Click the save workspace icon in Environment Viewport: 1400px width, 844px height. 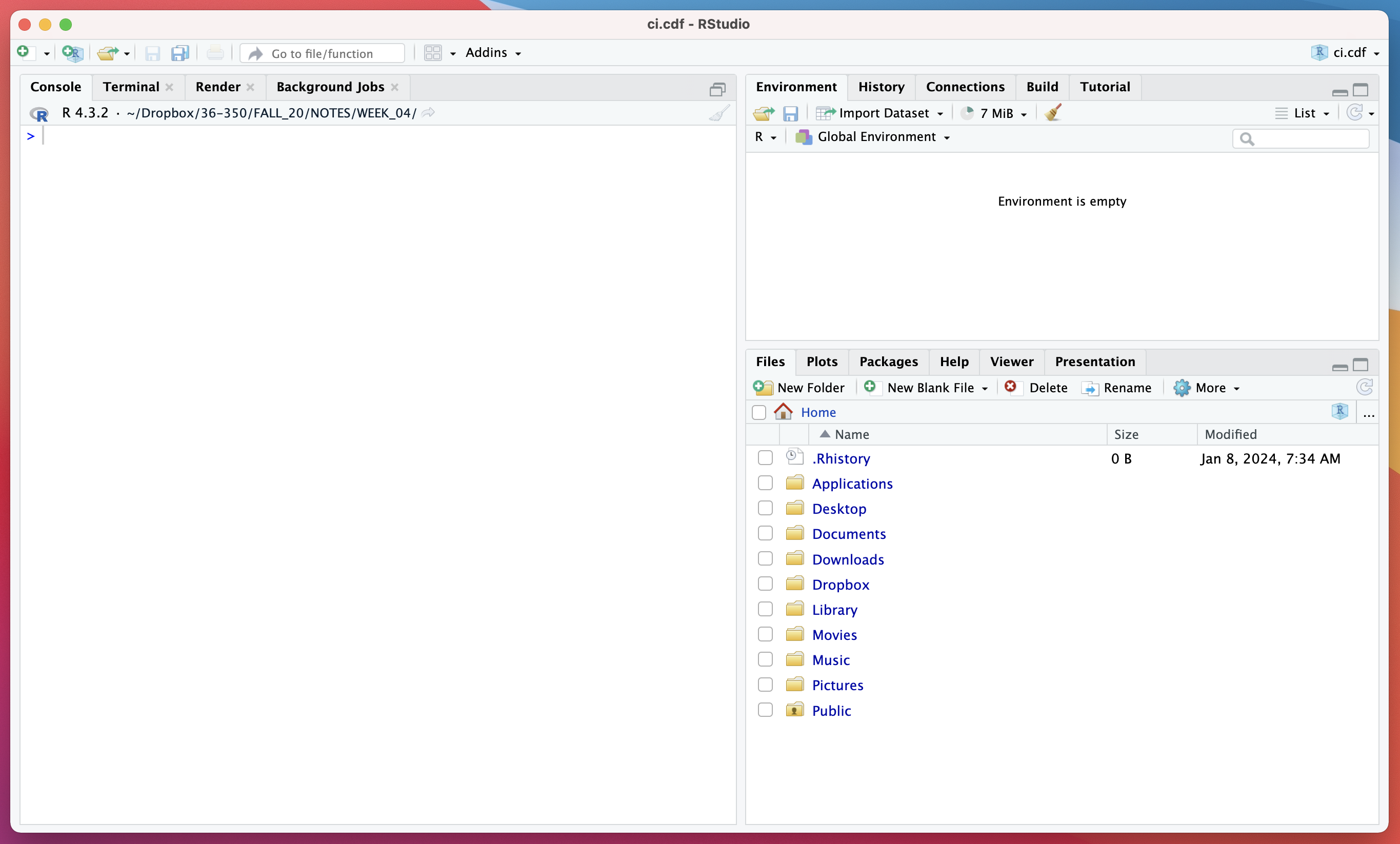790,113
